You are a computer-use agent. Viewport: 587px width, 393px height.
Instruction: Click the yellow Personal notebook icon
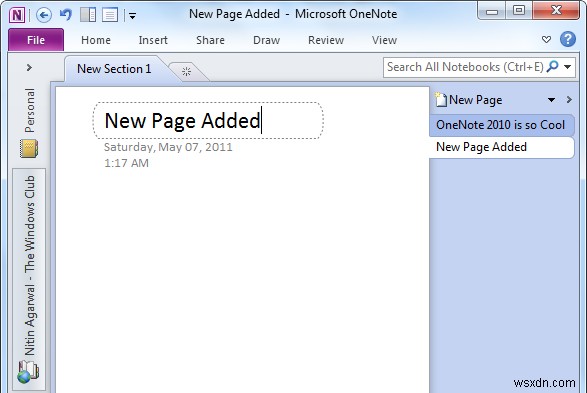tap(29, 149)
